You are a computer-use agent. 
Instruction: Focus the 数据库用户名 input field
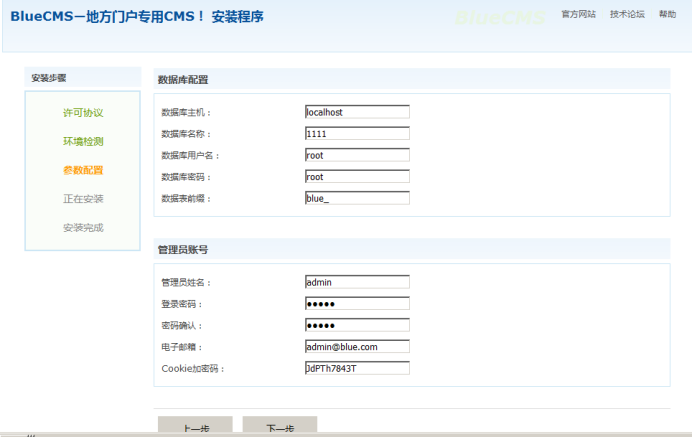click(x=357, y=155)
